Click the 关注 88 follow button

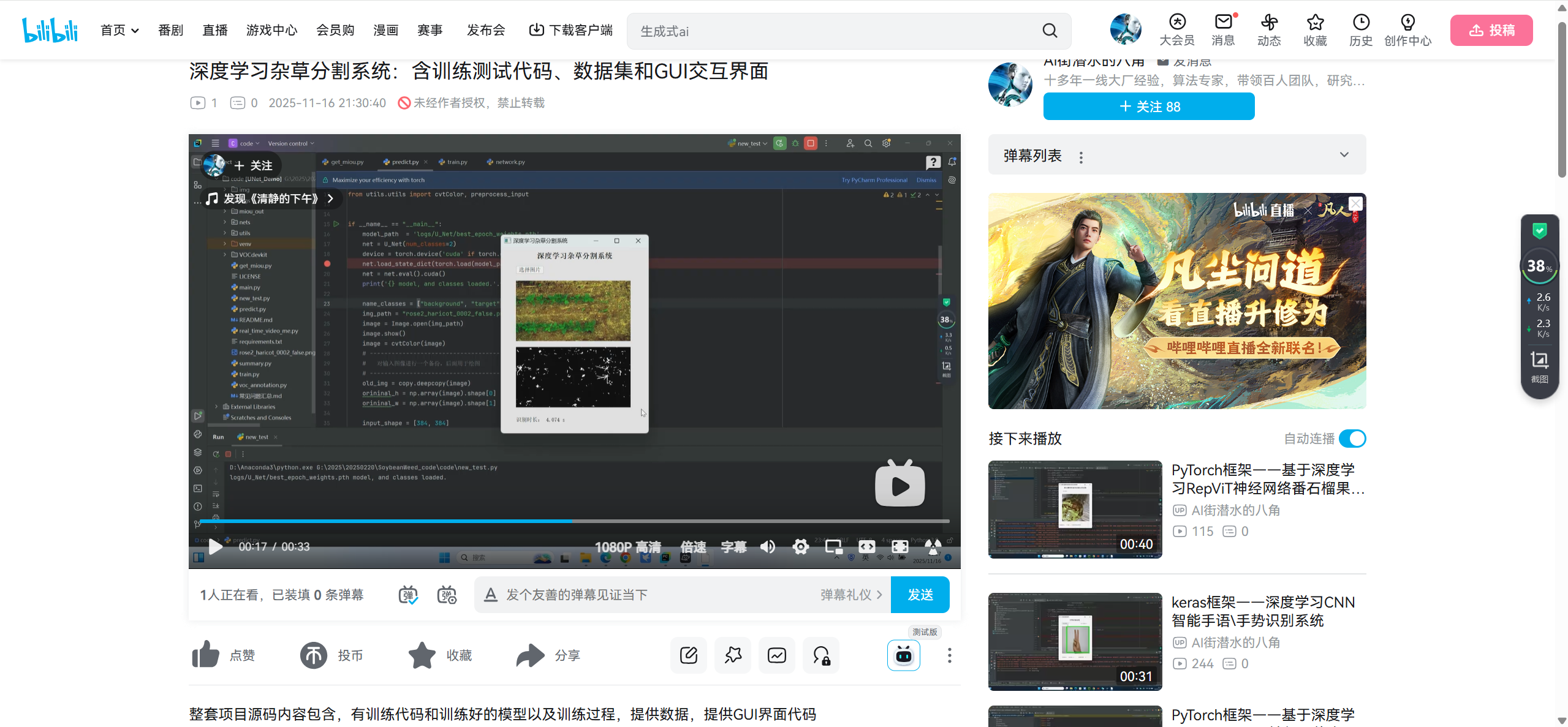point(1148,107)
